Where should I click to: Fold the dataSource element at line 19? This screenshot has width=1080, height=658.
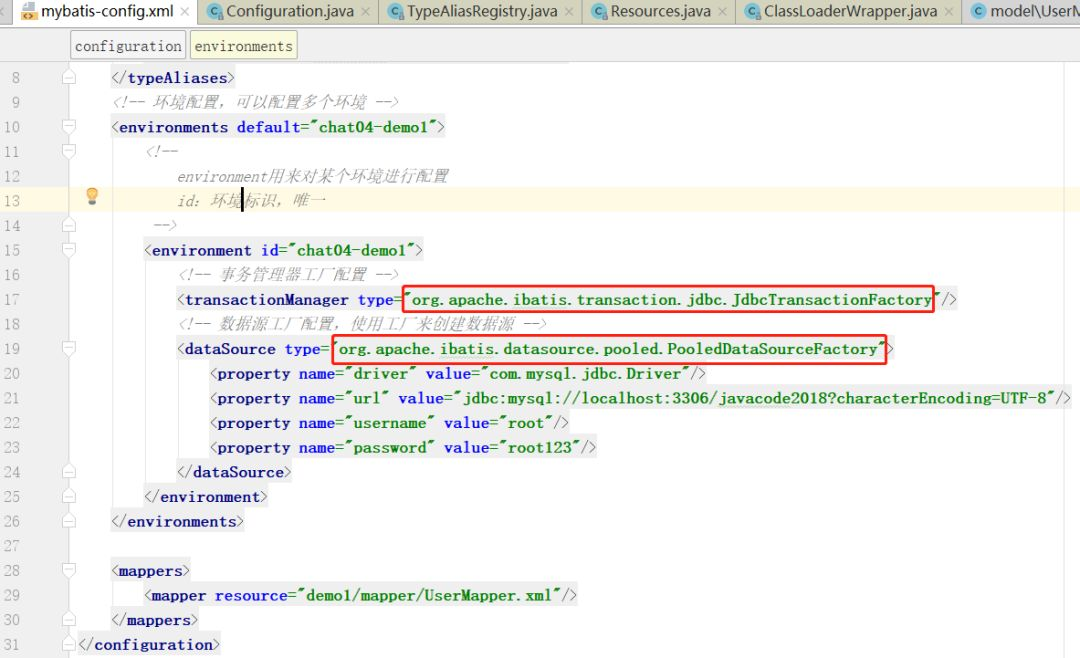click(69, 349)
